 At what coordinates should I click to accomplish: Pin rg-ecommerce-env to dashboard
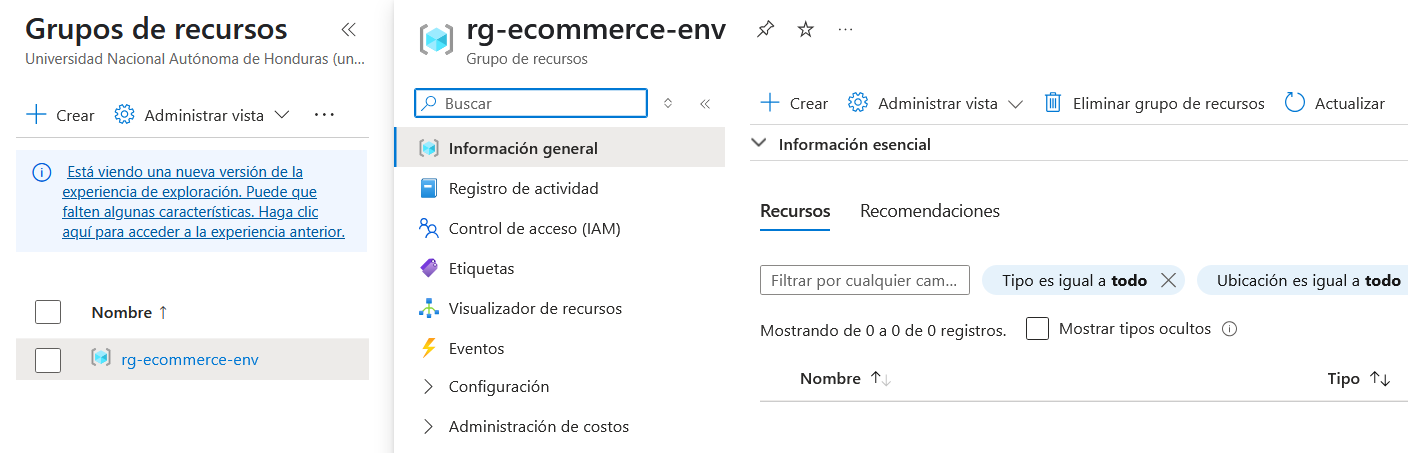765,29
